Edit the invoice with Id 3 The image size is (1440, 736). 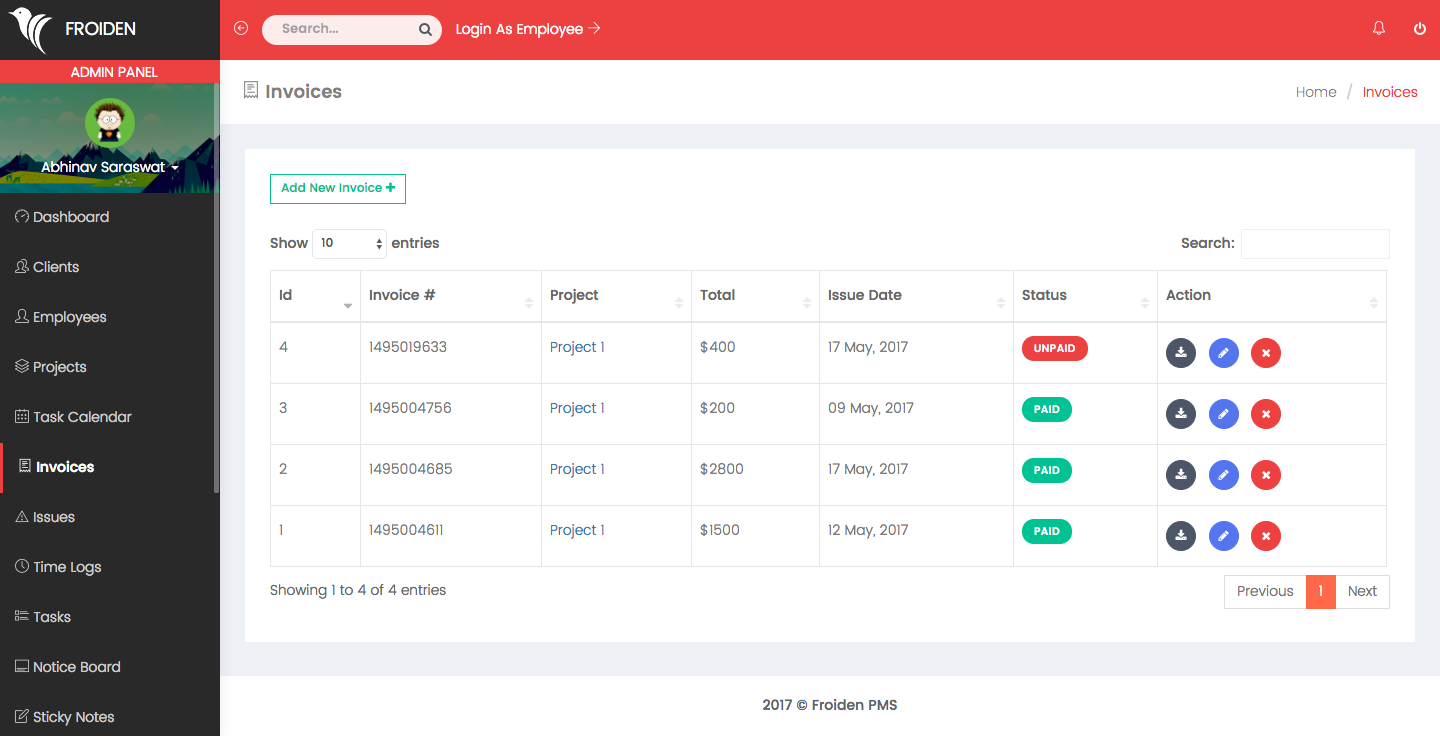pos(1223,414)
